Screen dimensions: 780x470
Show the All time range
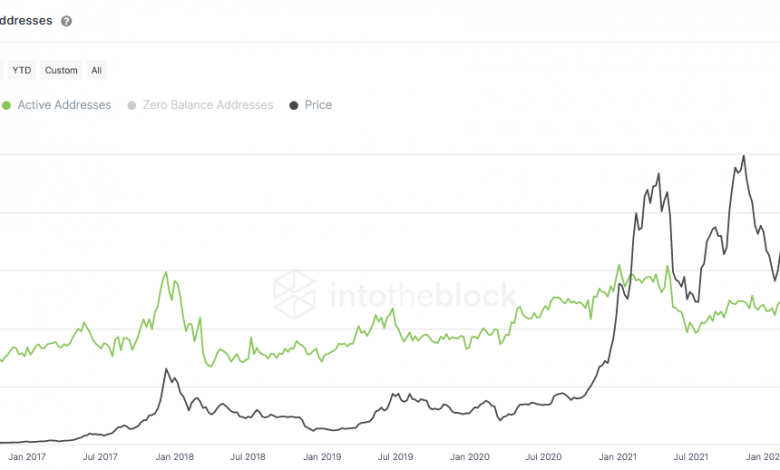tap(96, 70)
